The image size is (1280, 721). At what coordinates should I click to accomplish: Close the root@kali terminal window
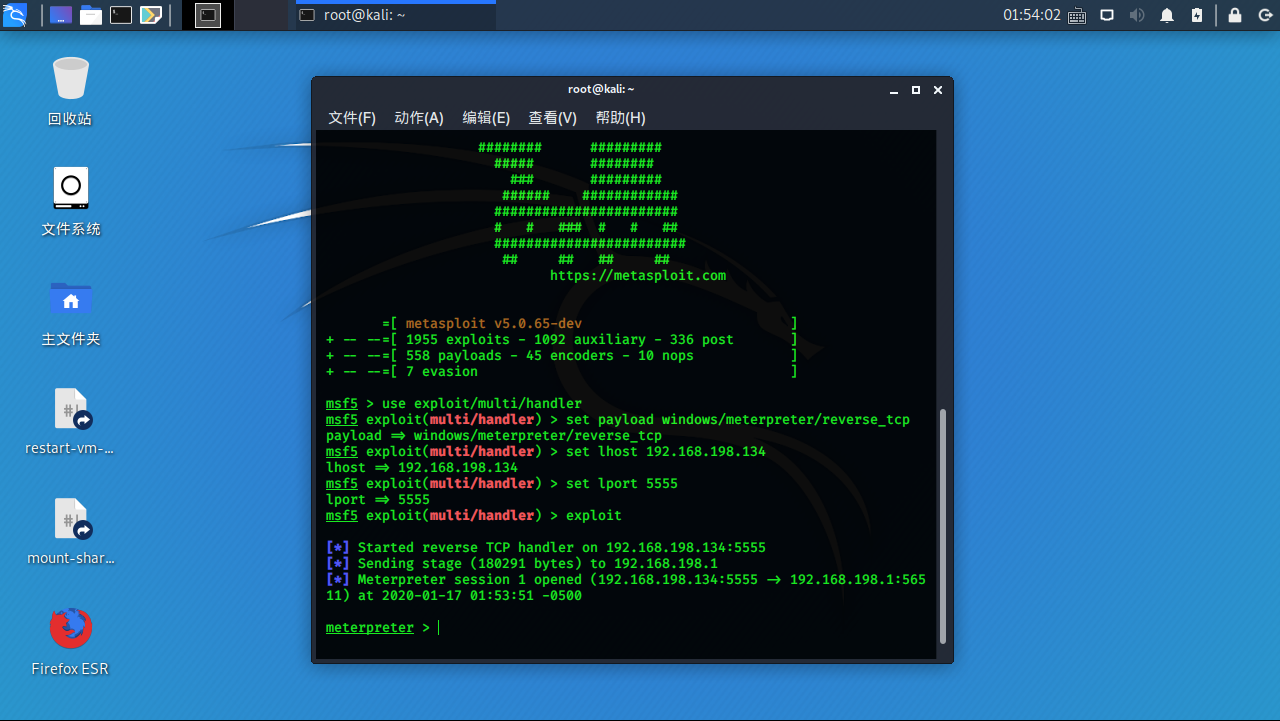tap(938, 90)
